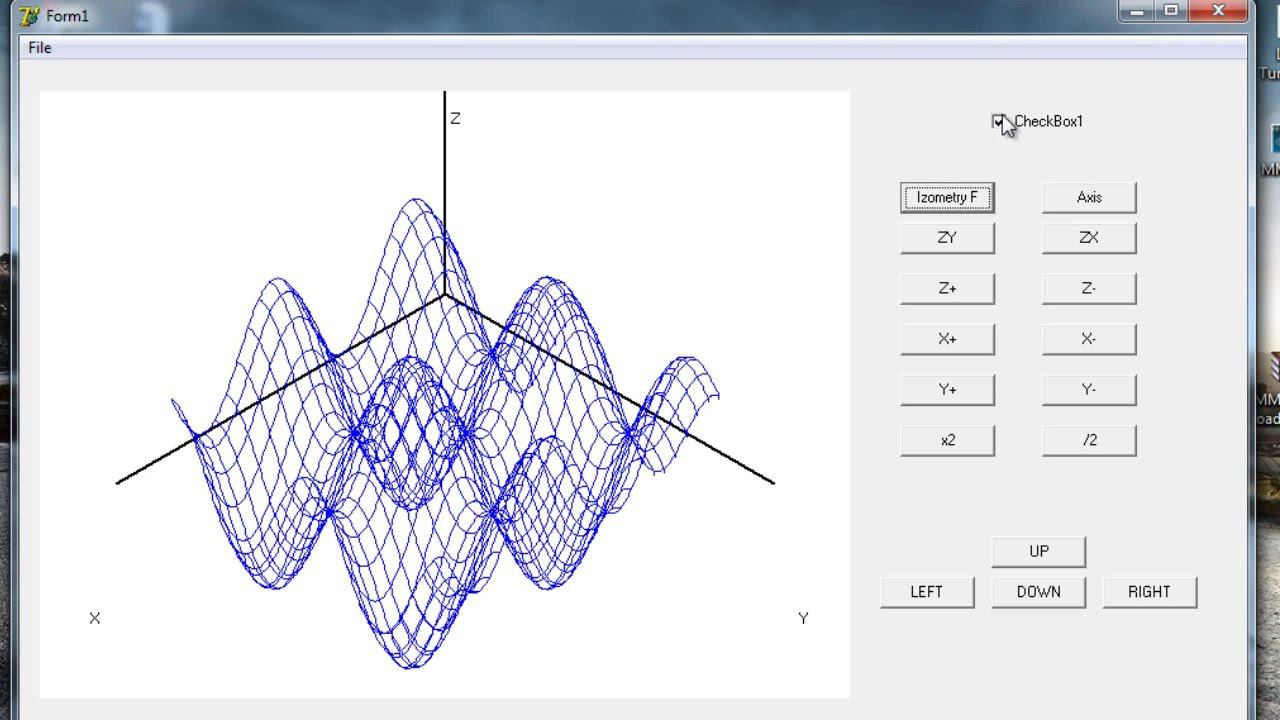Screen dimensions: 1280x720
Task: Click the Y axis label on the graph
Action: (803, 618)
